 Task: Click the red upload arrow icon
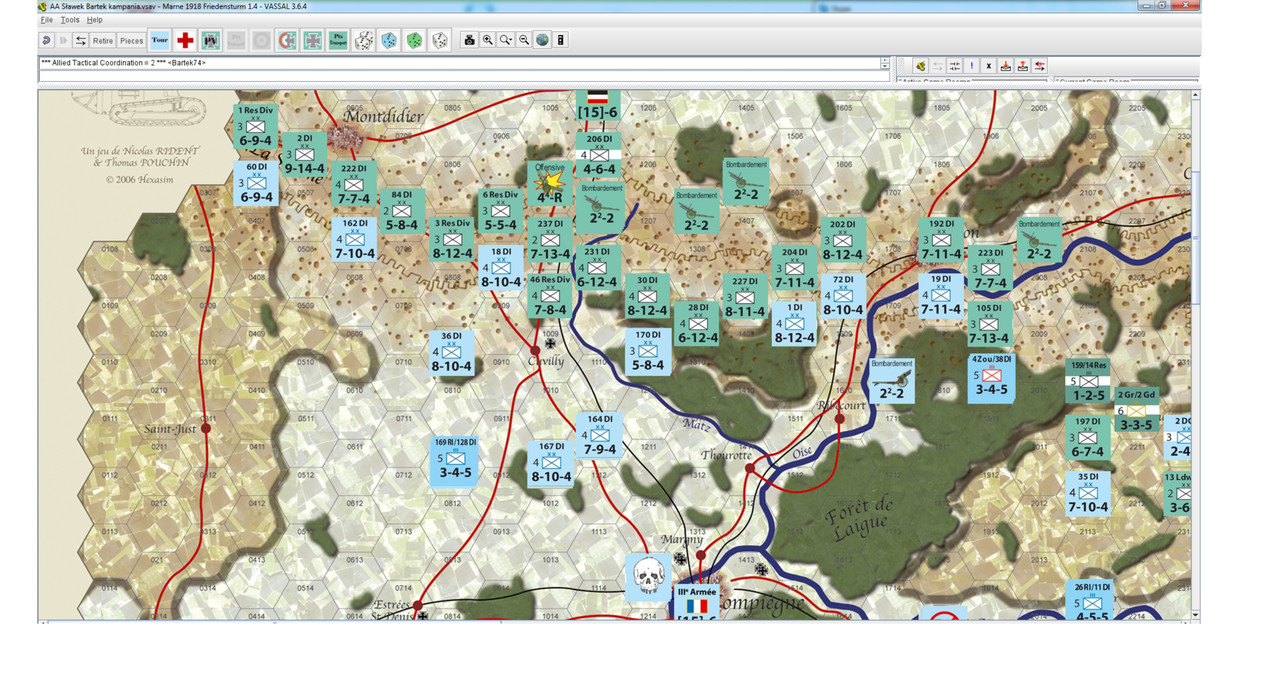(x=1023, y=66)
